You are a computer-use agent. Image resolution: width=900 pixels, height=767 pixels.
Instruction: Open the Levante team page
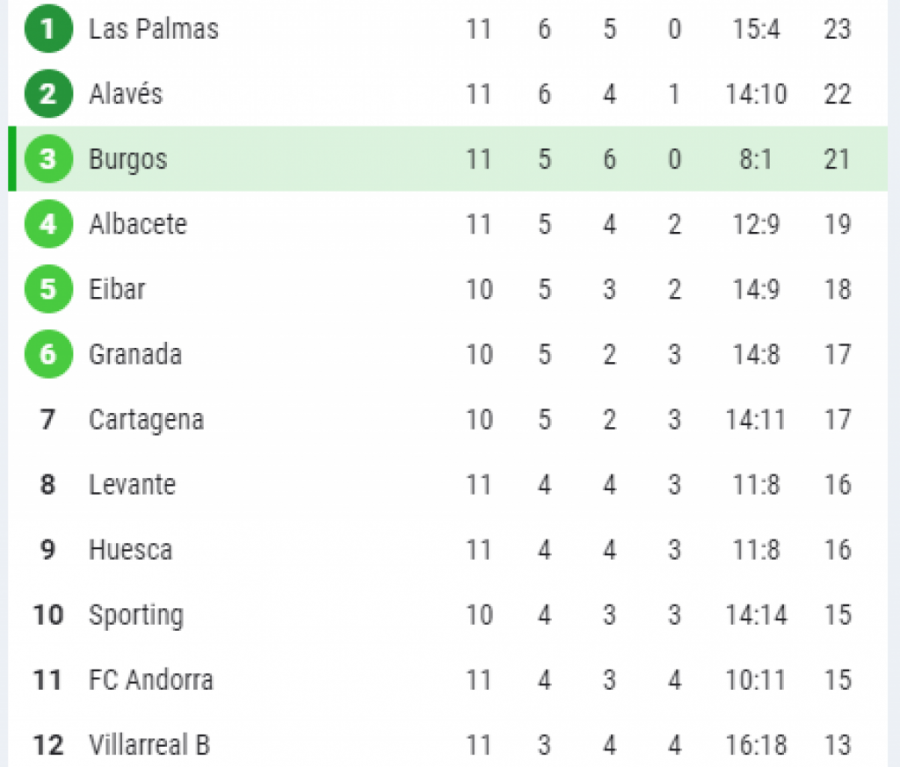pyautogui.click(x=132, y=485)
